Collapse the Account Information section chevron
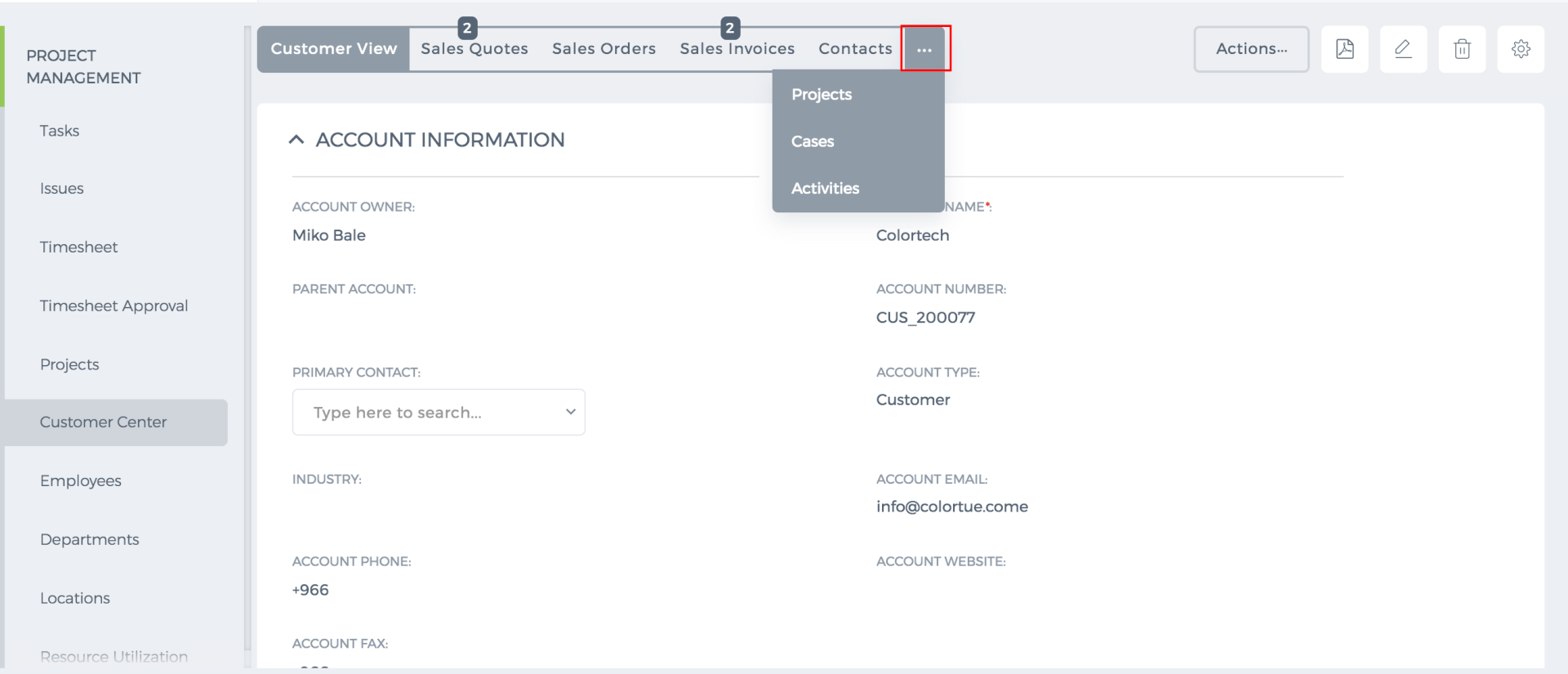The width and height of the screenshot is (1568, 674). point(296,140)
